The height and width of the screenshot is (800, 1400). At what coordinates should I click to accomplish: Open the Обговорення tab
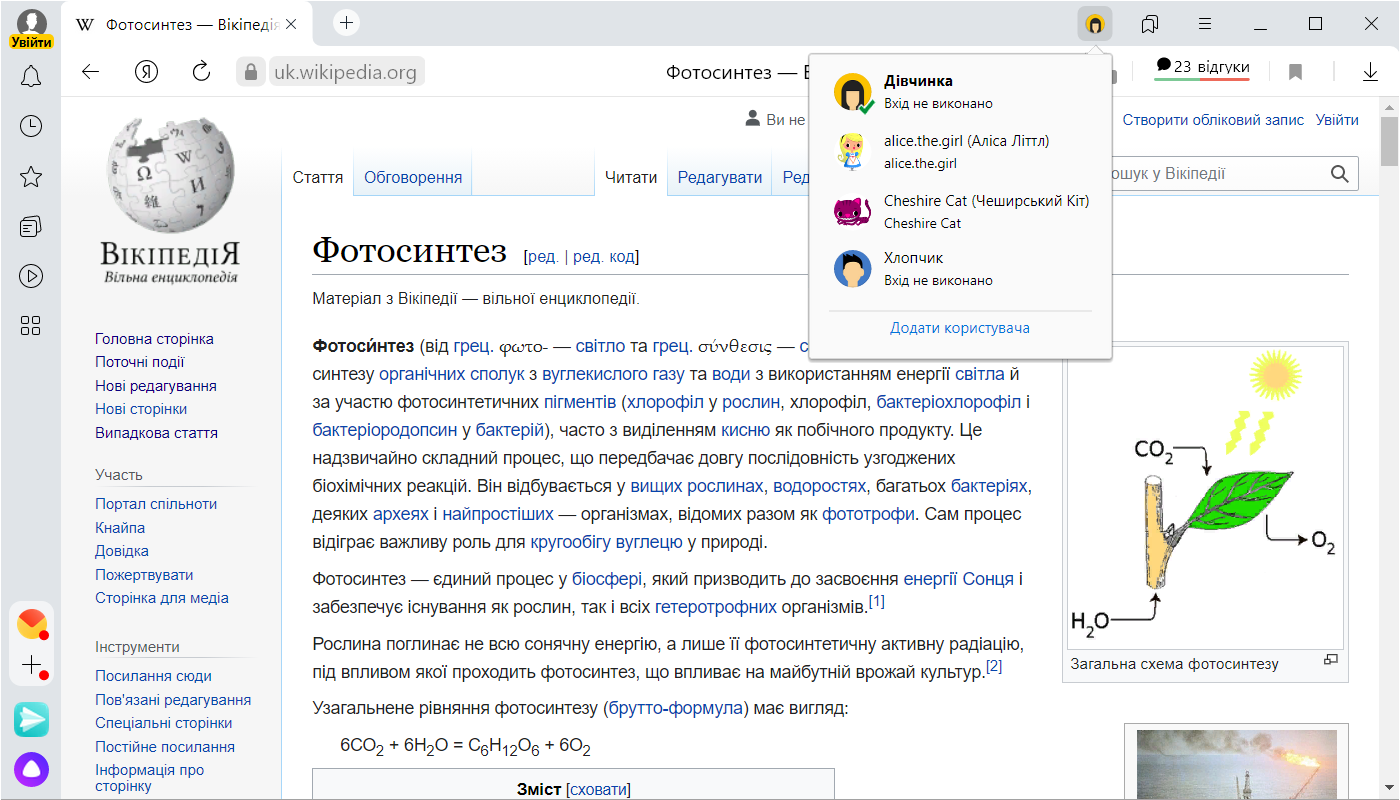click(413, 178)
